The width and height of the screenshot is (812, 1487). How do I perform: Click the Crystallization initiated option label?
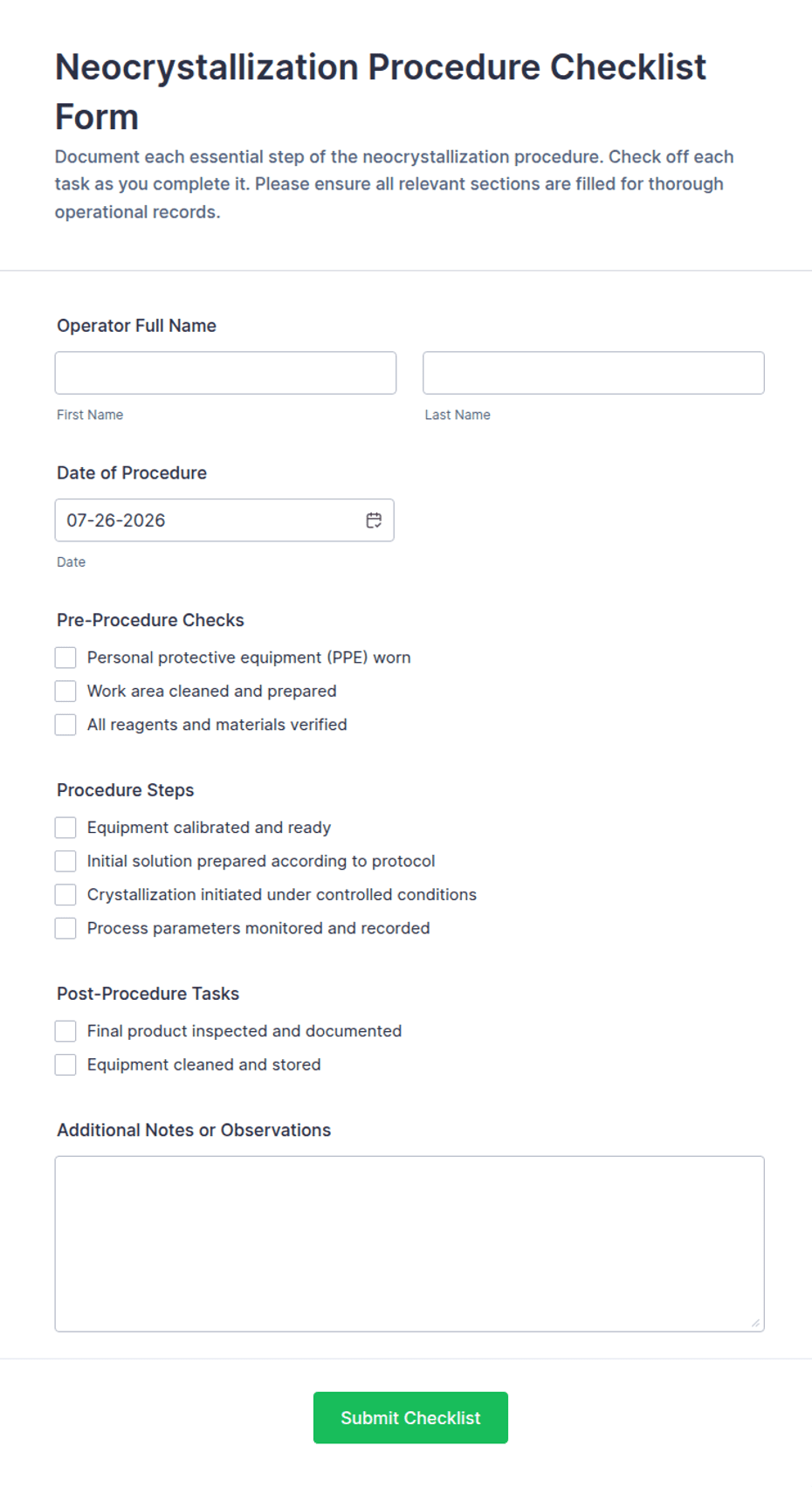pos(282,895)
